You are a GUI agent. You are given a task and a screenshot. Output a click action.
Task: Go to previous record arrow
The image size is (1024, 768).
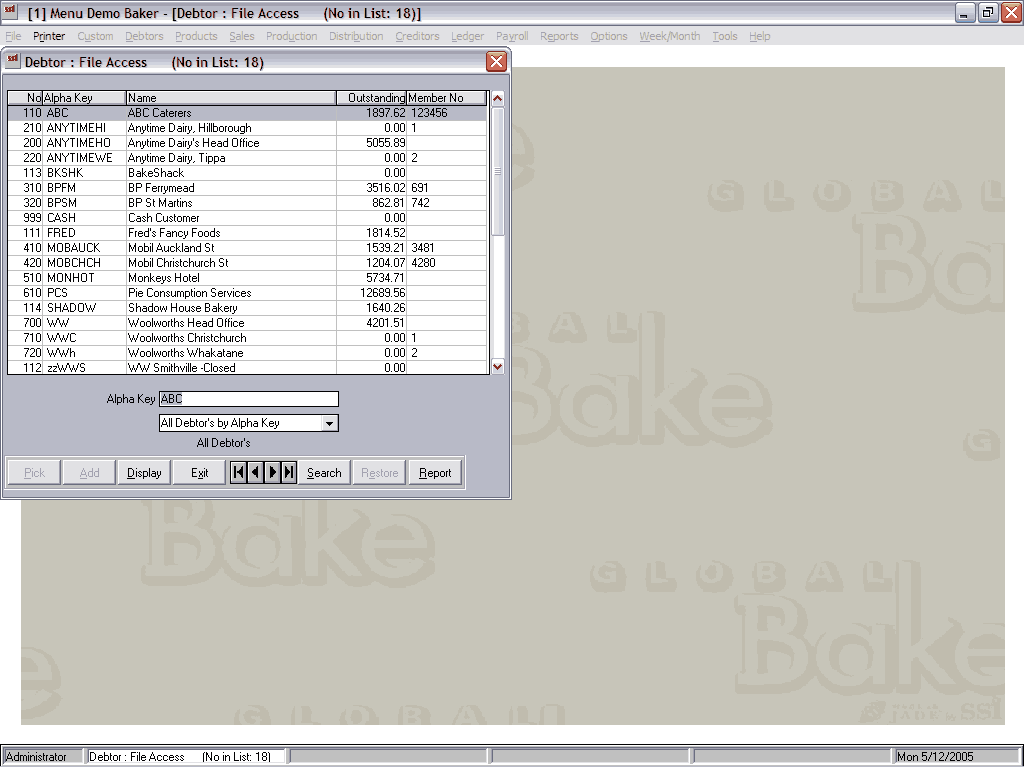point(255,473)
